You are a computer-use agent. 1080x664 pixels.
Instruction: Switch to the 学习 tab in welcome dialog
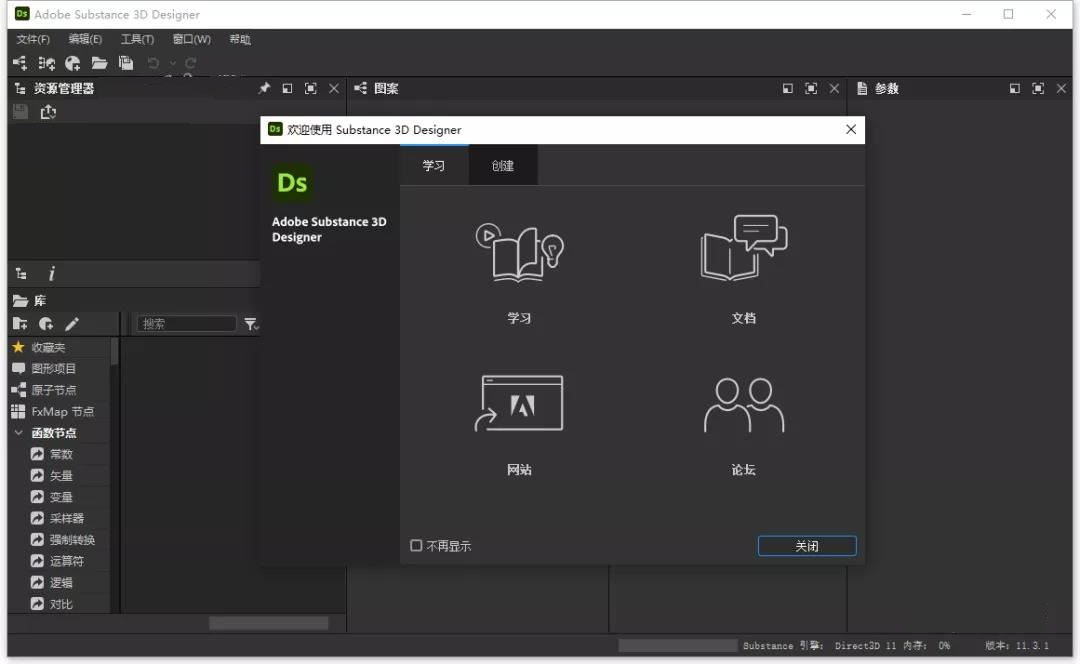pyautogui.click(x=434, y=165)
